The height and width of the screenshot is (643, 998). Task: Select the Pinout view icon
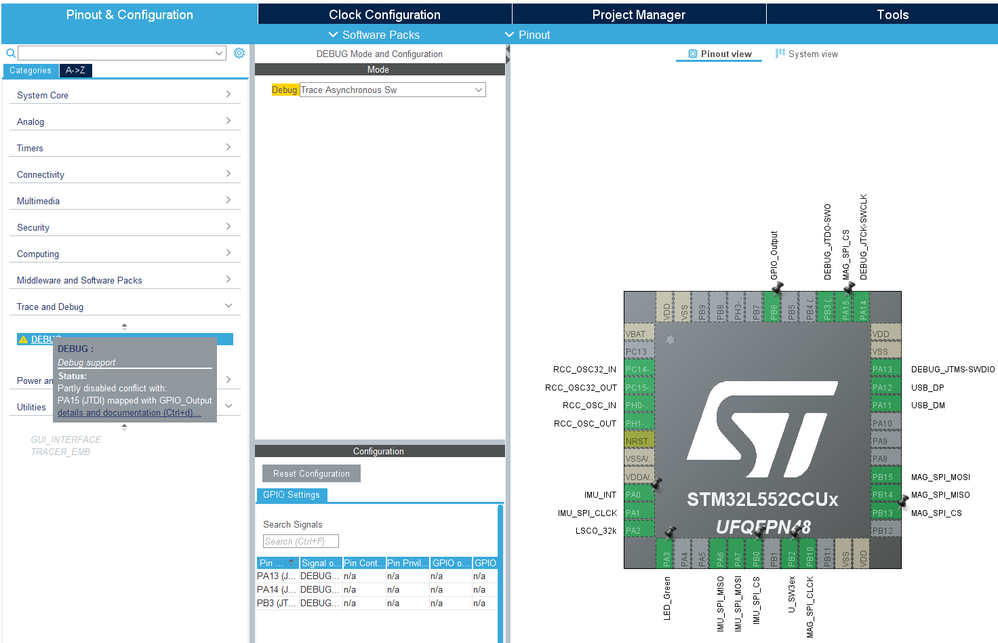[693, 54]
